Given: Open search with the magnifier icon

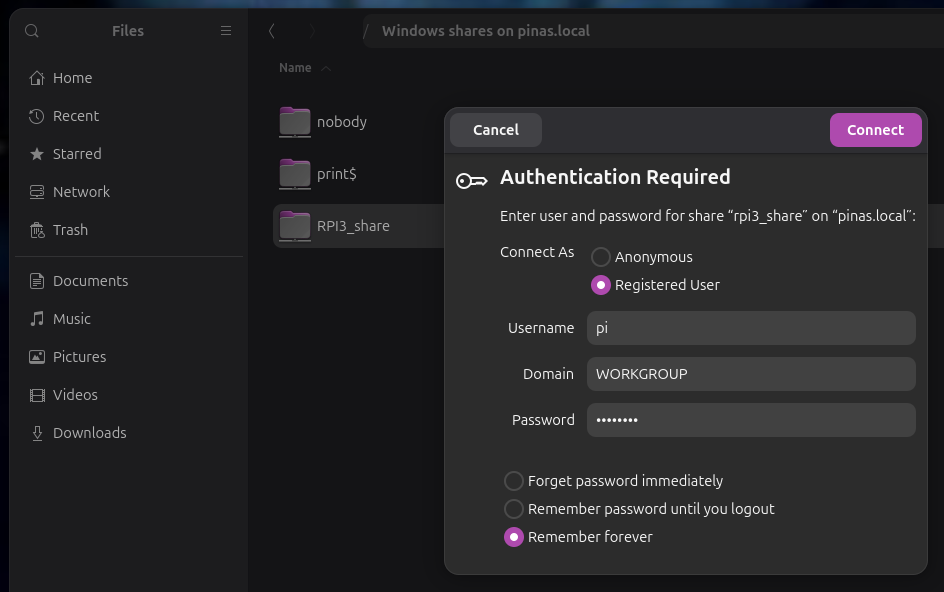Looking at the screenshot, I should [x=32, y=31].
